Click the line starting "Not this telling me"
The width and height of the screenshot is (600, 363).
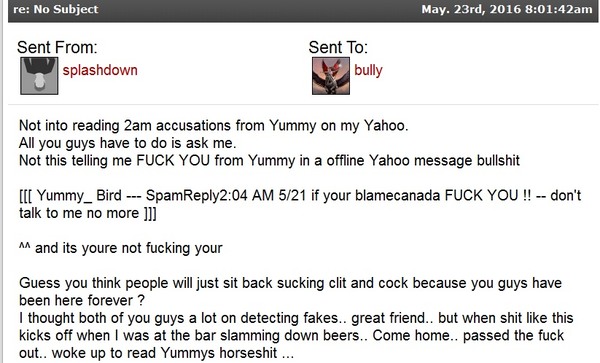point(269,160)
